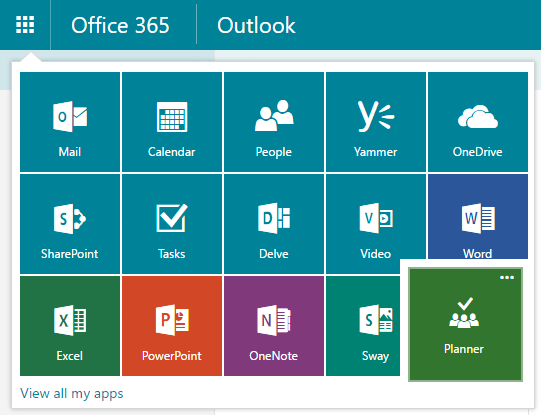Launch the Tasks app tile

pyautogui.click(x=172, y=224)
